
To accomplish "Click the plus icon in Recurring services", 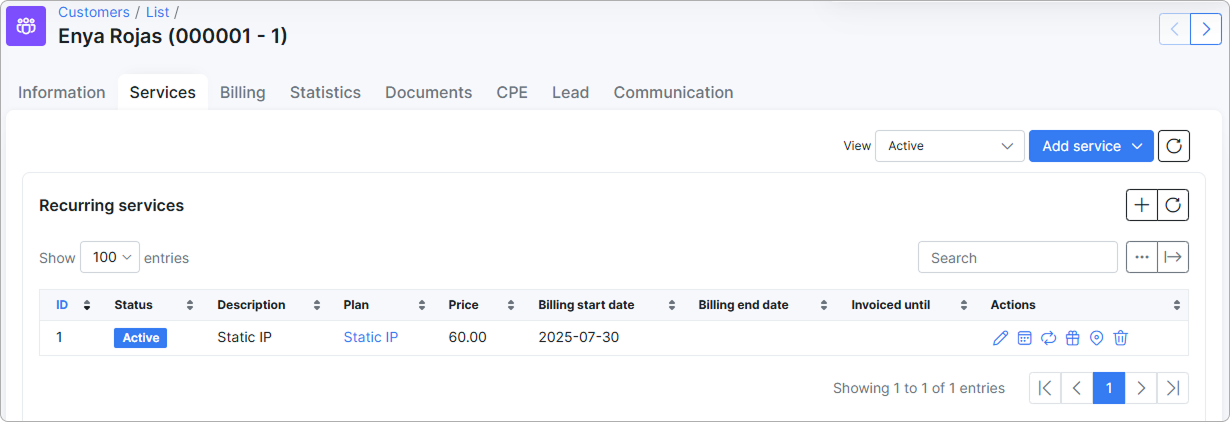I will coord(1142,205).
